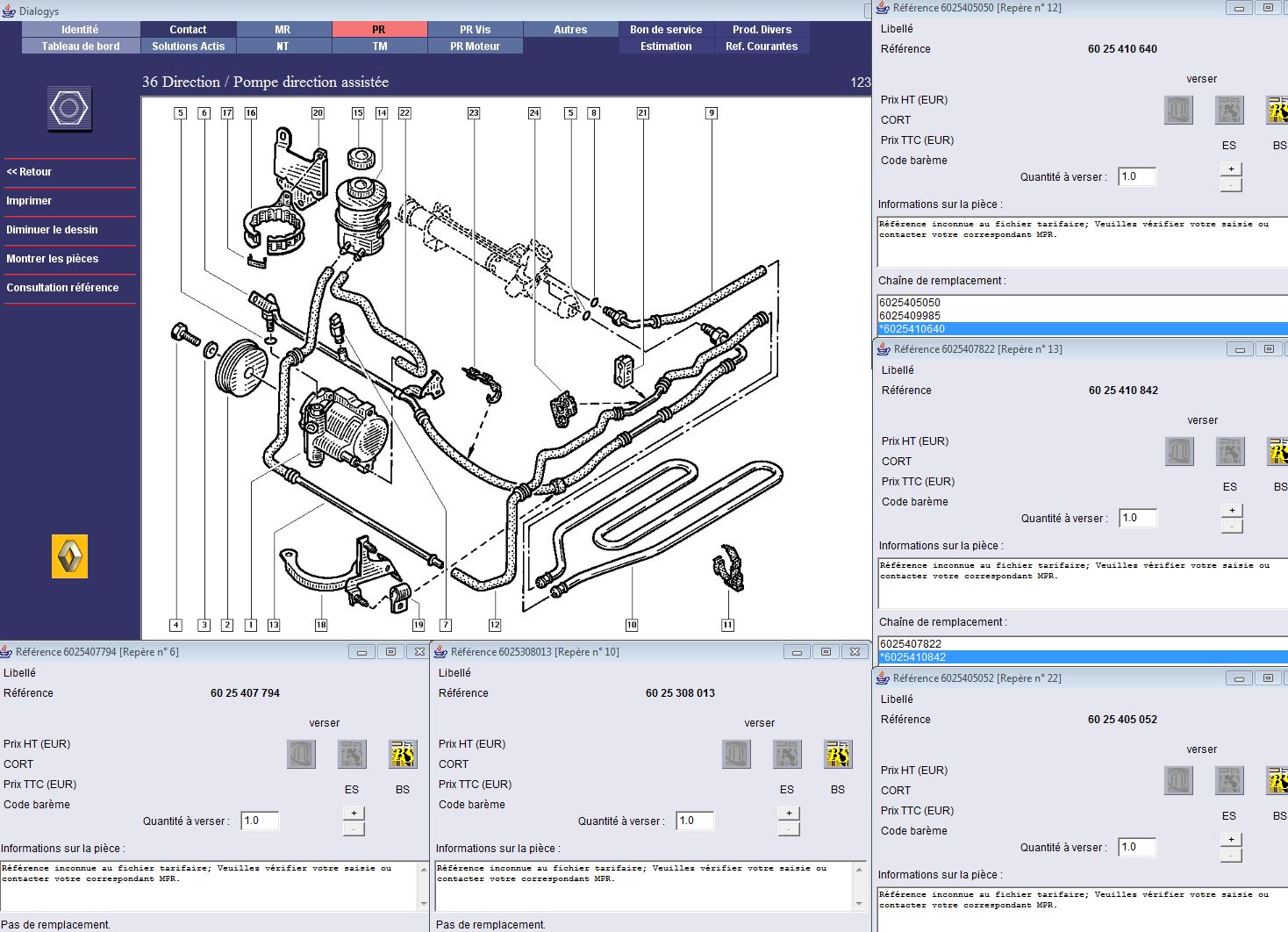1288x932 pixels.
Task: Decrease quantity with minus in Repère n° 10 panel
Action: [789, 829]
